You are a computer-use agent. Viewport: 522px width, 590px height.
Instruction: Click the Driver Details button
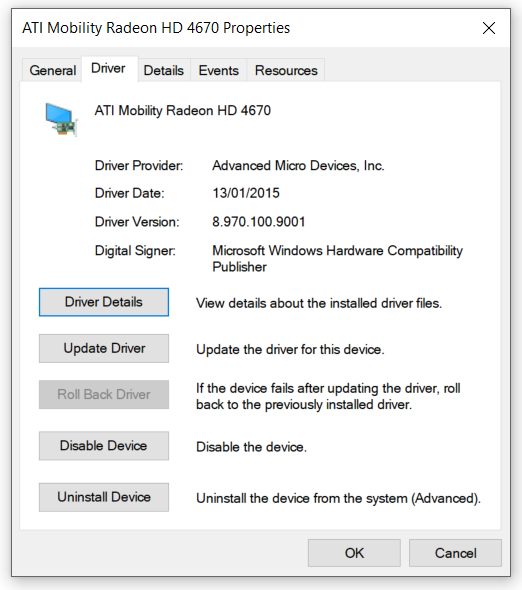click(x=104, y=302)
